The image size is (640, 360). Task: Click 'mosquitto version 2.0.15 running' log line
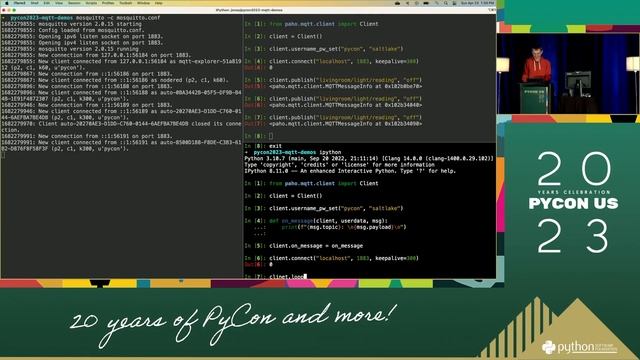[x=70, y=49]
